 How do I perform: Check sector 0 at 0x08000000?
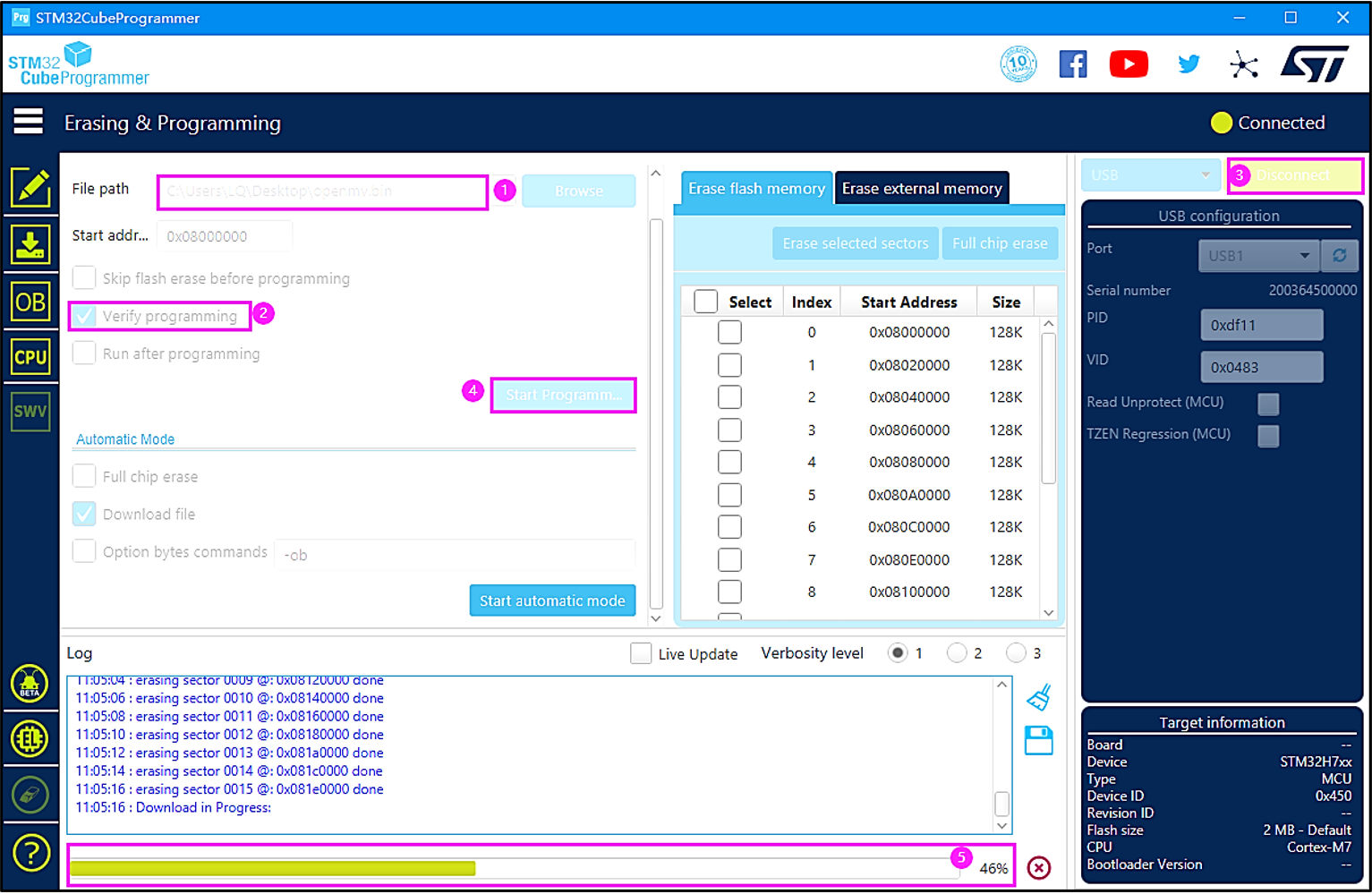point(730,332)
